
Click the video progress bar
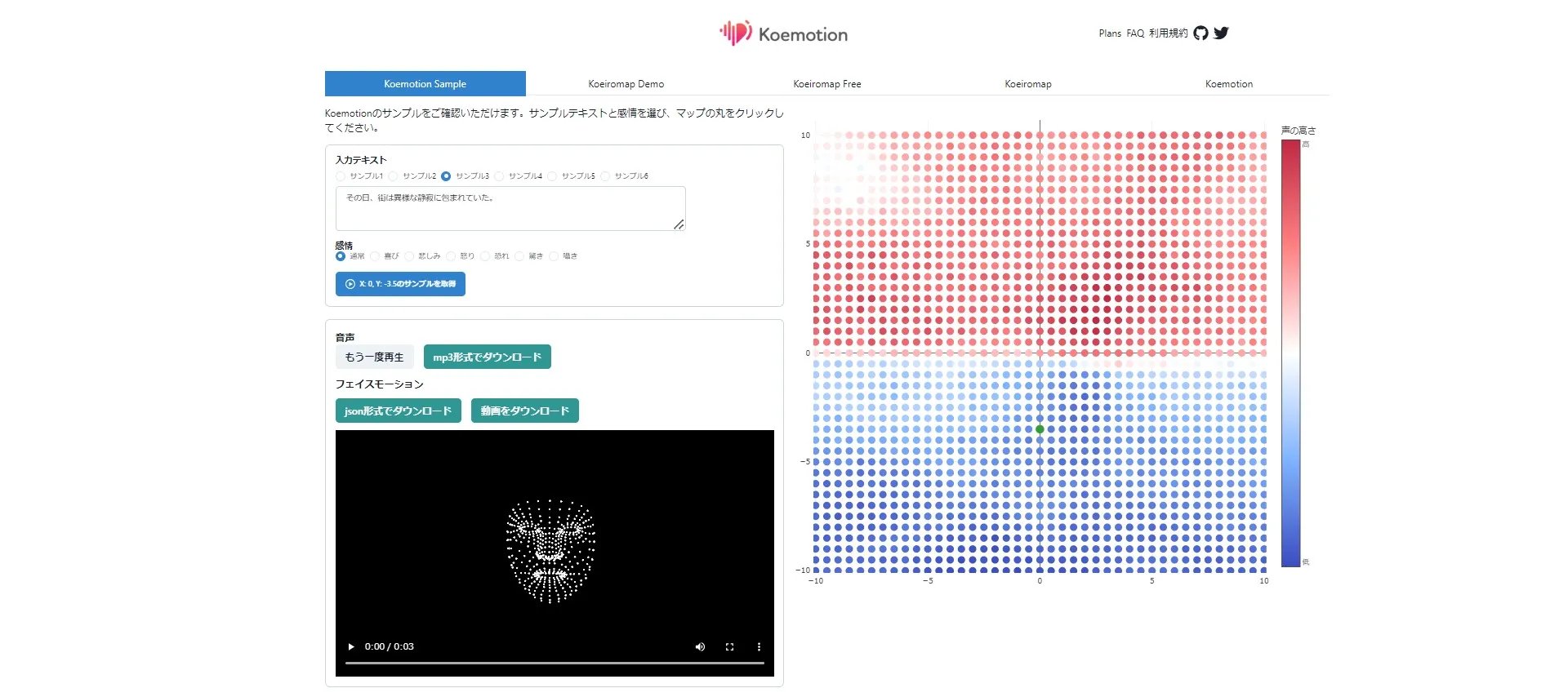click(555, 663)
